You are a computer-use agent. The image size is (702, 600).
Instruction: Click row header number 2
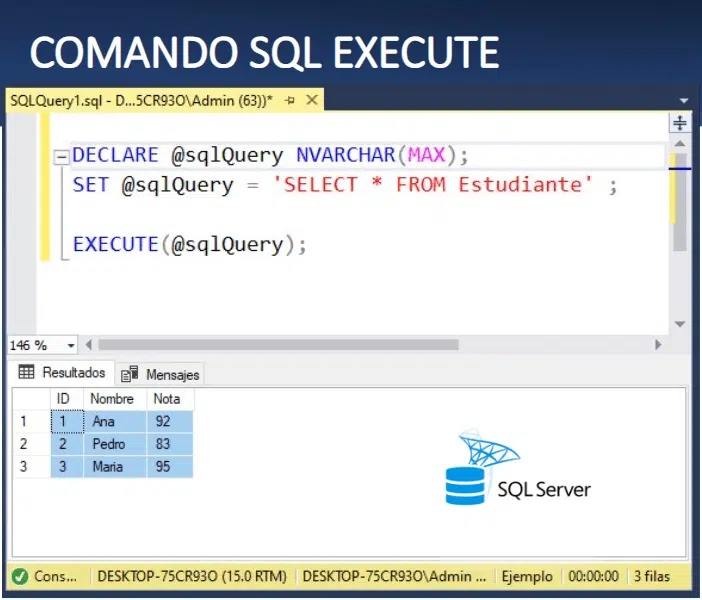31,444
